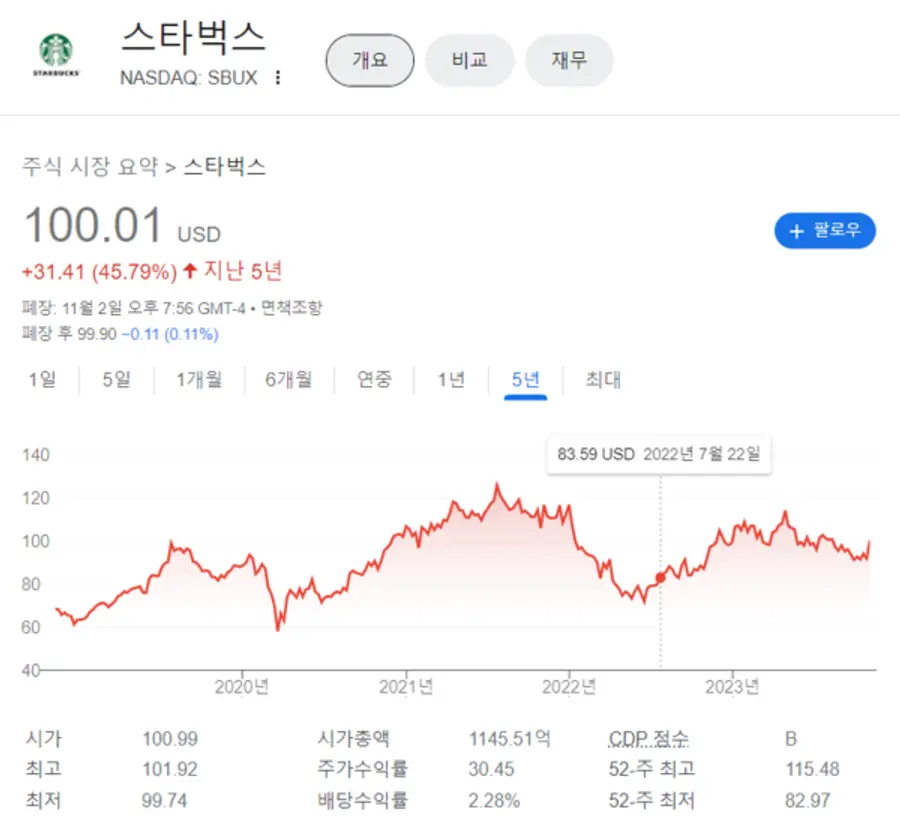This screenshot has height=816, width=900.
Task: Click the CDP 점수 label link
Action: pyautogui.click(x=648, y=739)
